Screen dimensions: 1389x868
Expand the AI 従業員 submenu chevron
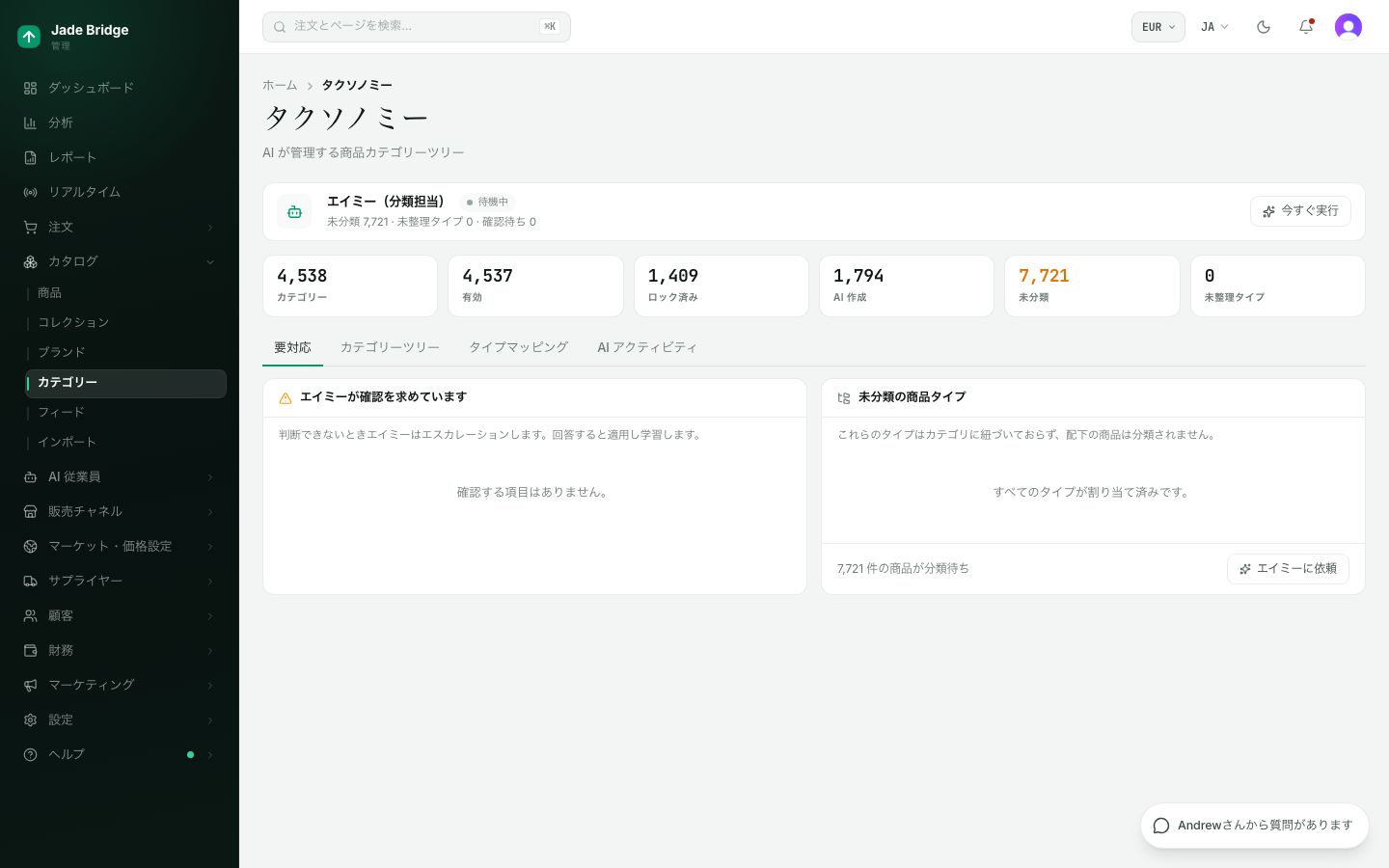(210, 476)
